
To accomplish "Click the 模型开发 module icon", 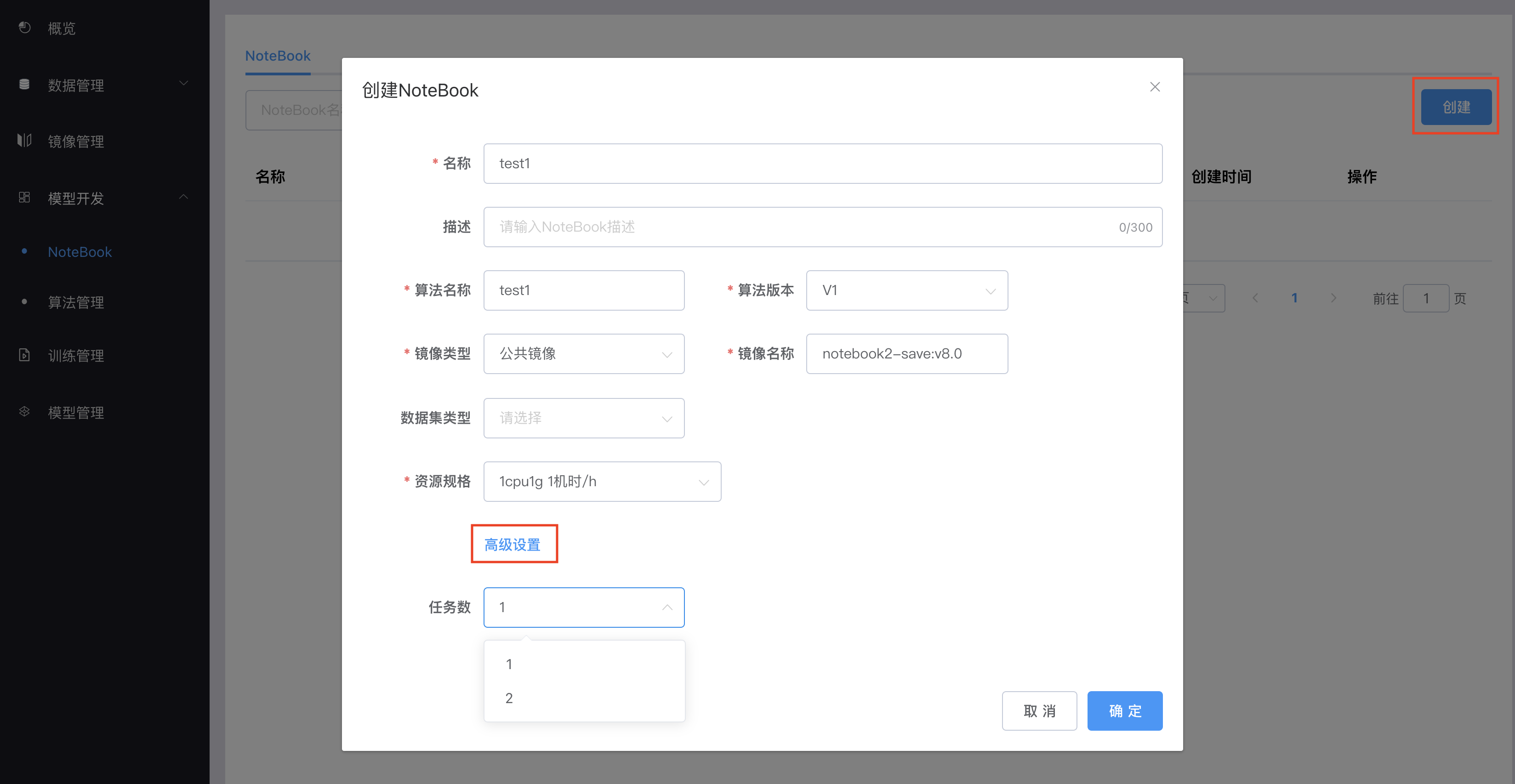I will point(24,198).
